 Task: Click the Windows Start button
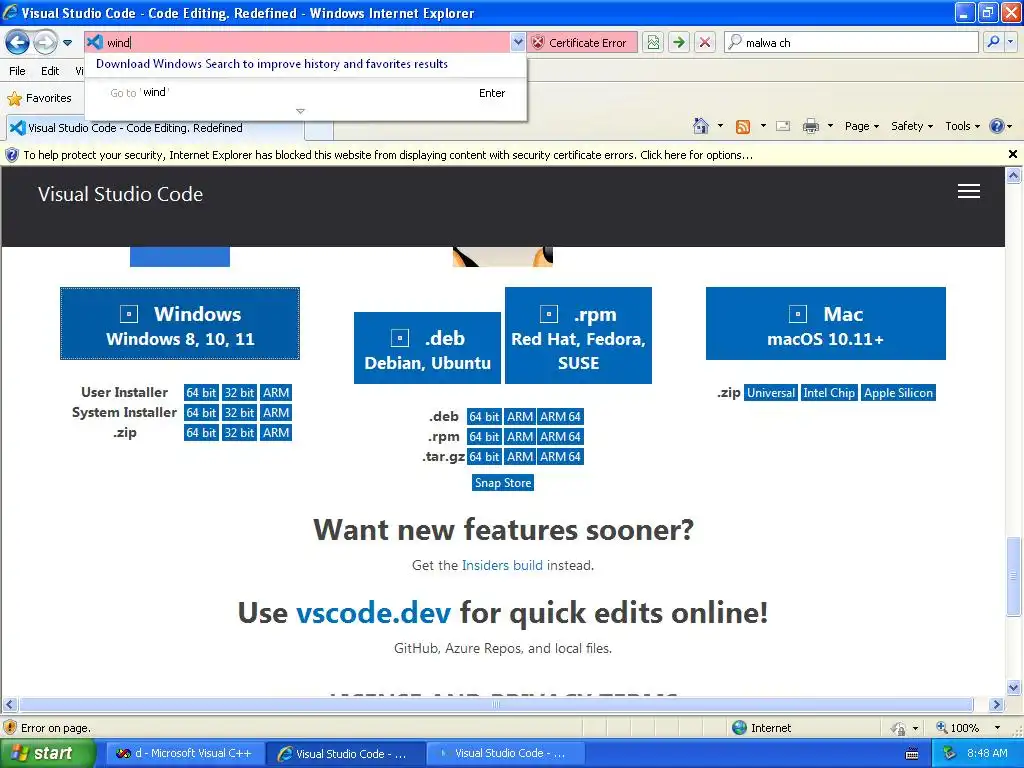48,754
